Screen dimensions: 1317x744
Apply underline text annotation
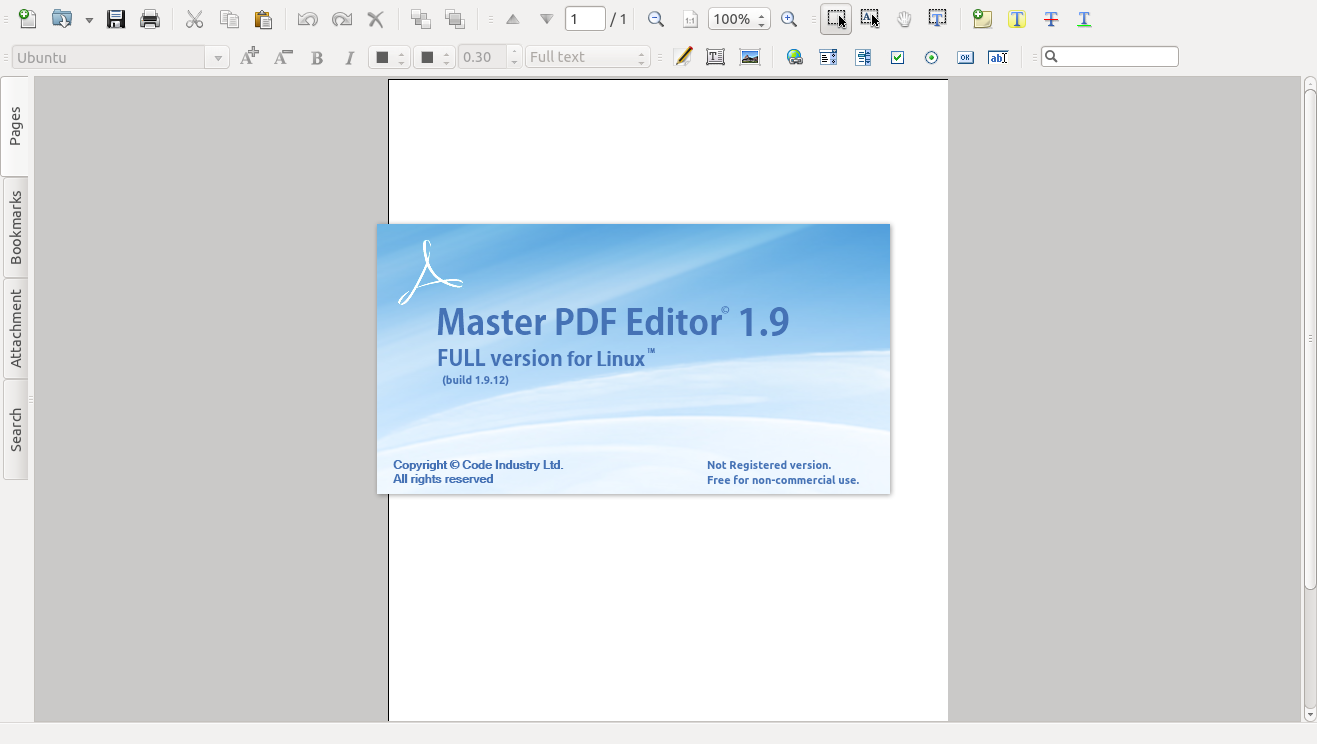tap(1085, 19)
